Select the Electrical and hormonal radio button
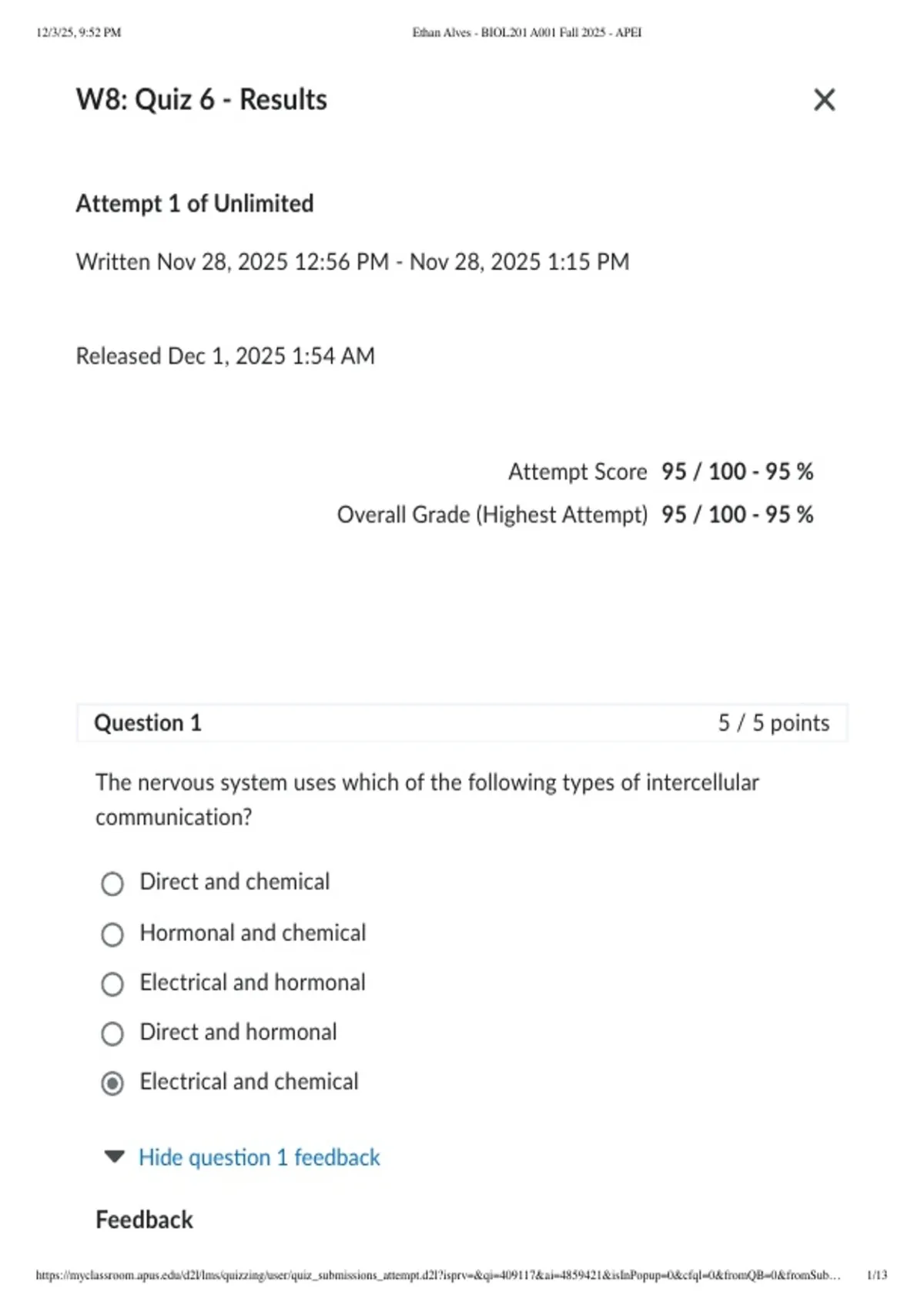The width and height of the screenshot is (924, 1309). [x=112, y=984]
